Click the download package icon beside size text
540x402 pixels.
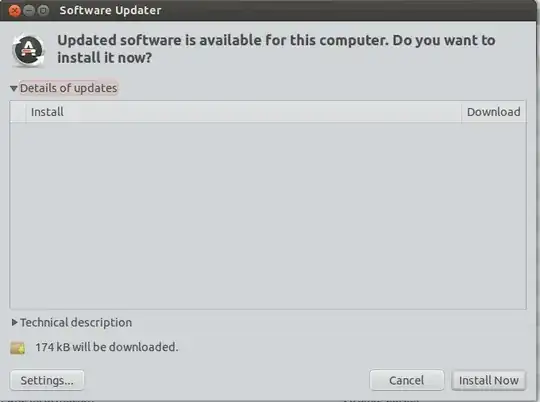[18, 348]
